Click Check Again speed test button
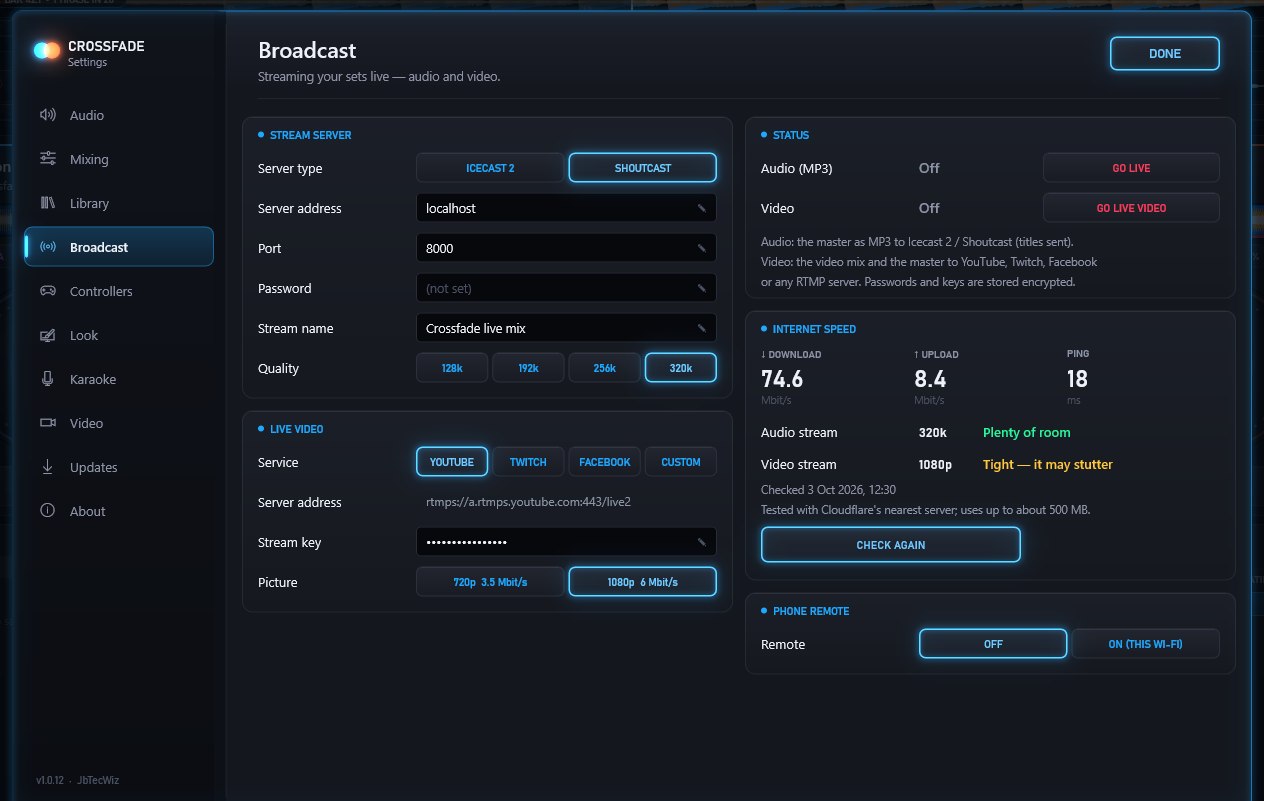1264x801 pixels. (x=891, y=545)
